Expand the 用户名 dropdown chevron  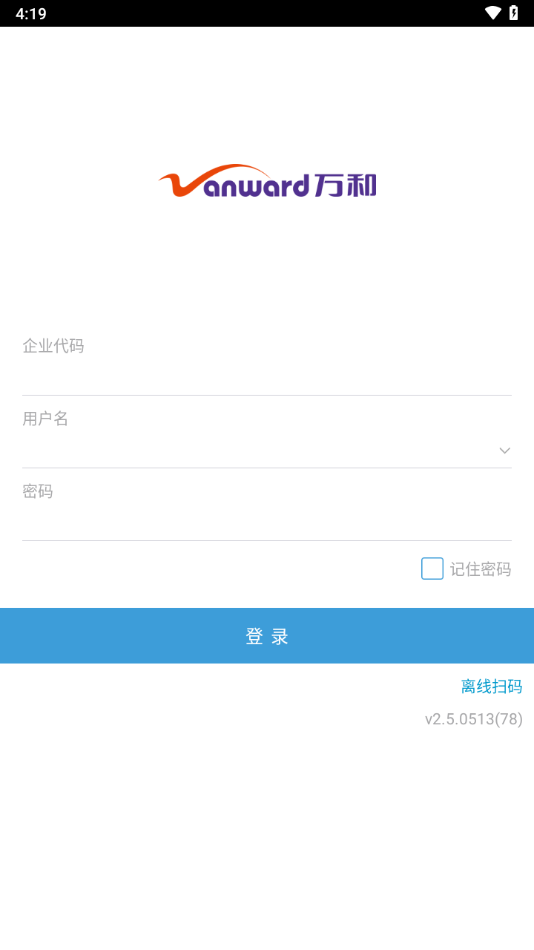[x=504, y=450]
